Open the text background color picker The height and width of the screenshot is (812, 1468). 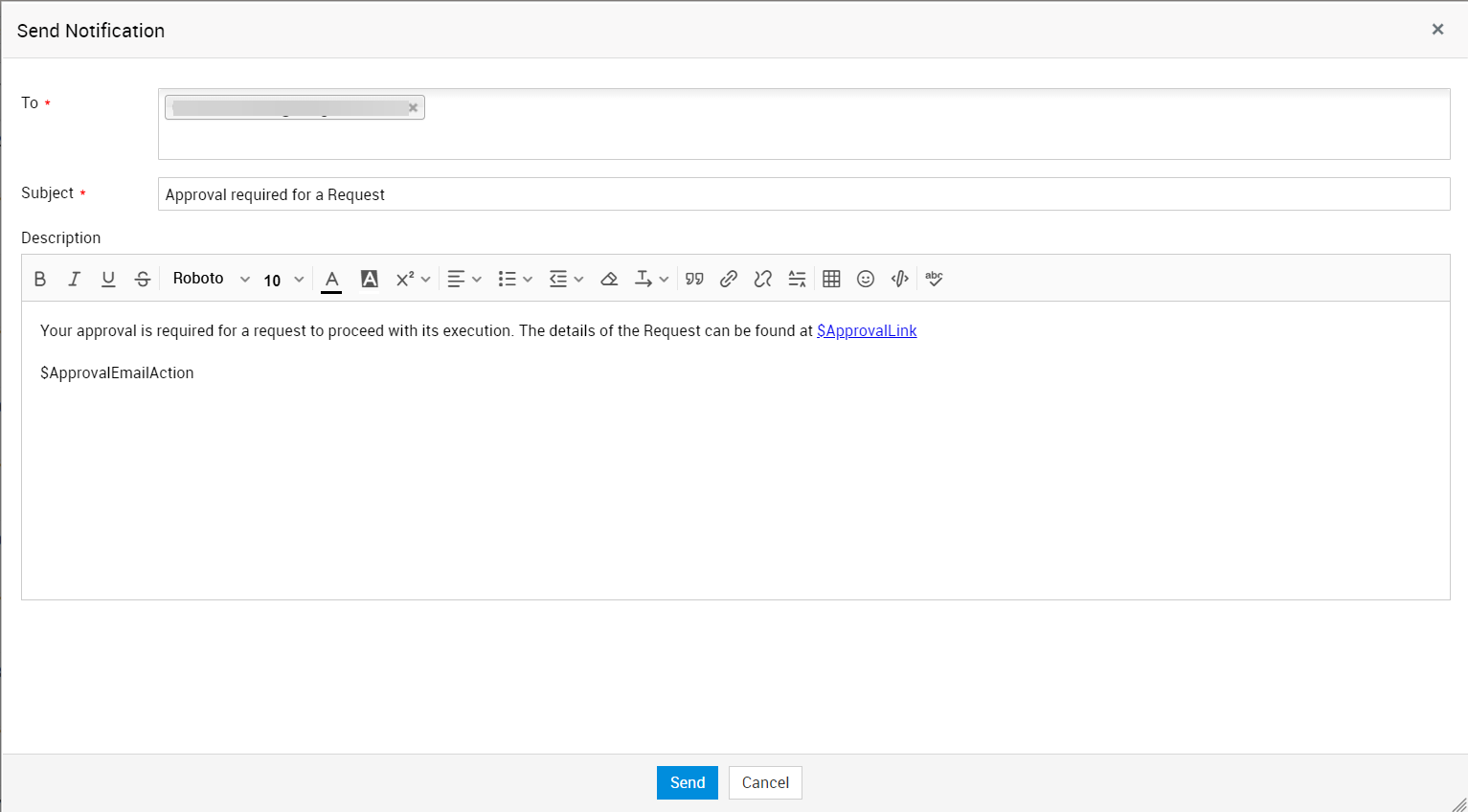pyautogui.click(x=369, y=279)
